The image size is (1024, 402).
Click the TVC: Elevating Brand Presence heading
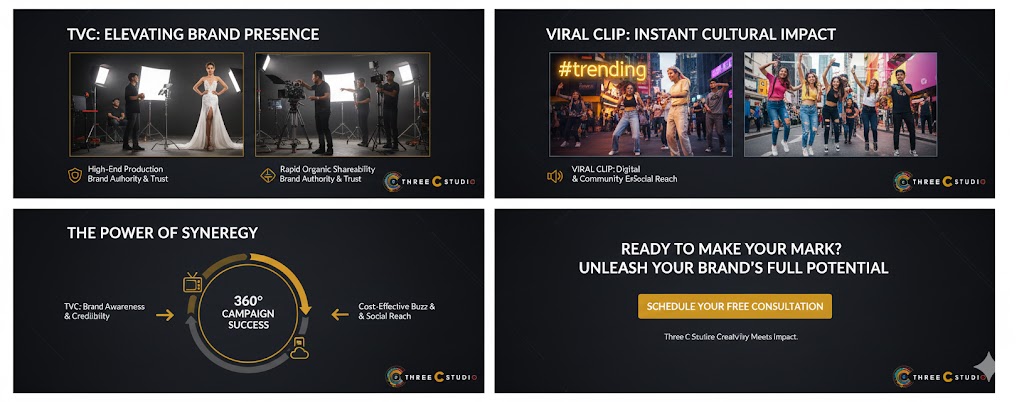click(193, 35)
